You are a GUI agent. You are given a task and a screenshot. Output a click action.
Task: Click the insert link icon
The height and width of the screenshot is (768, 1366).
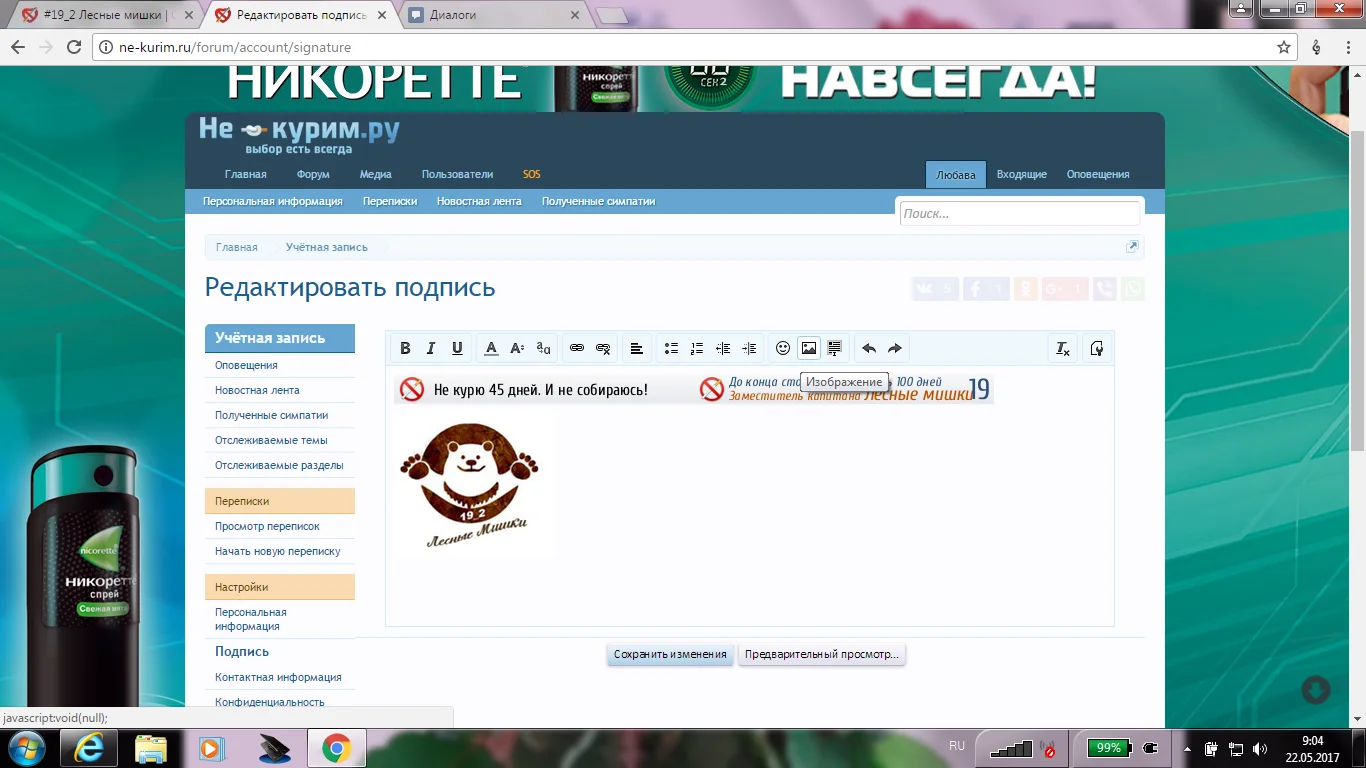(x=577, y=348)
